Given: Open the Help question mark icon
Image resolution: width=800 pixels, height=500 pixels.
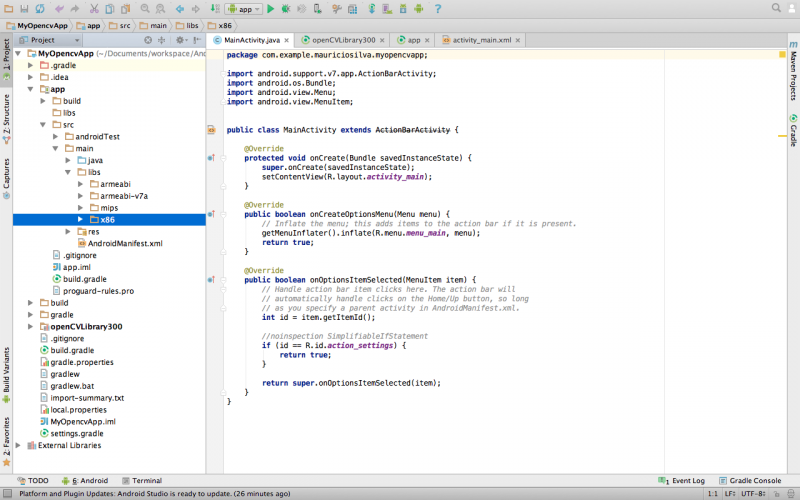Looking at the screenshot, I should (x=437, y=8).
